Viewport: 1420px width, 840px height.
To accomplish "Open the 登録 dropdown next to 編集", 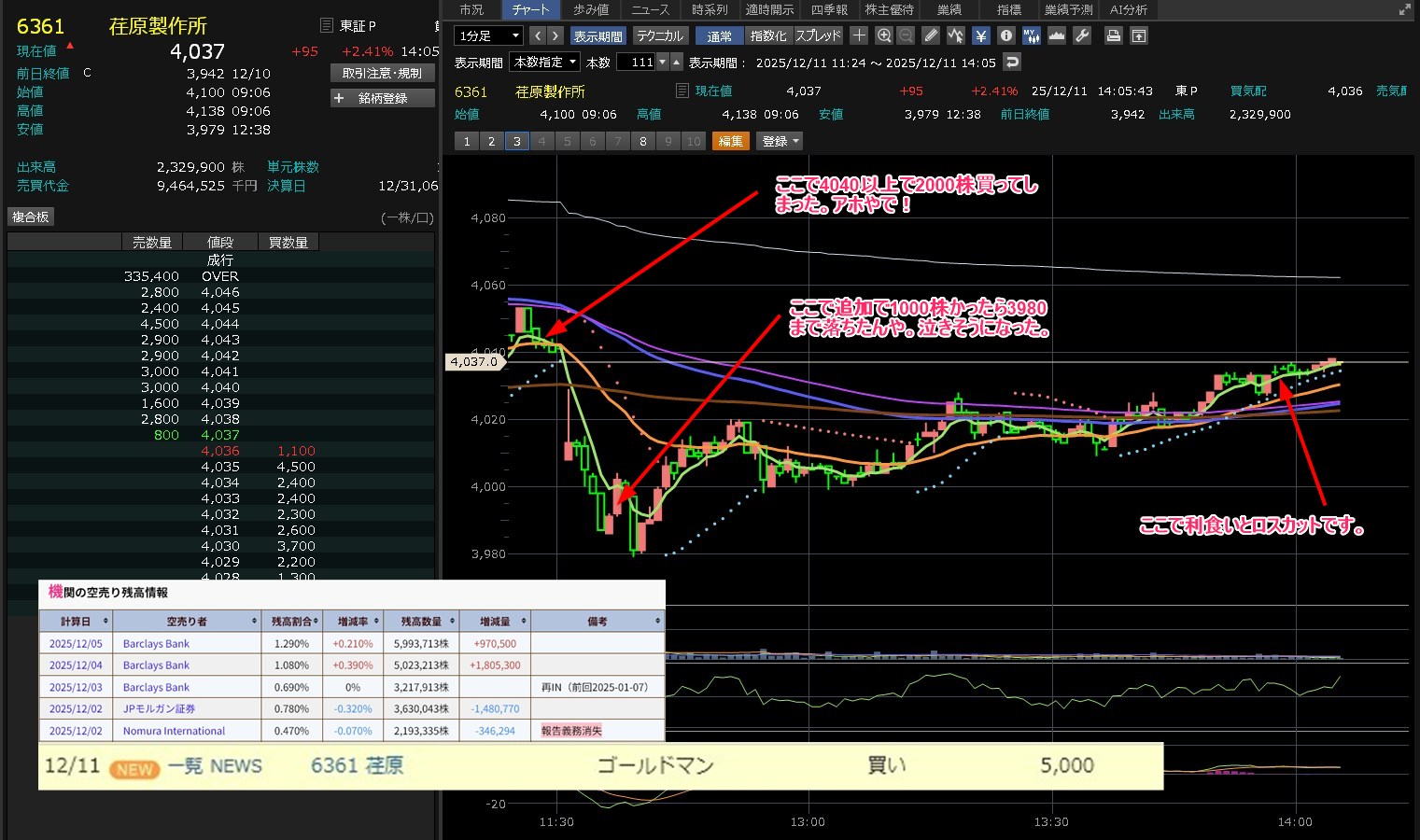I will pyautogui.click(x=780, y=142).
